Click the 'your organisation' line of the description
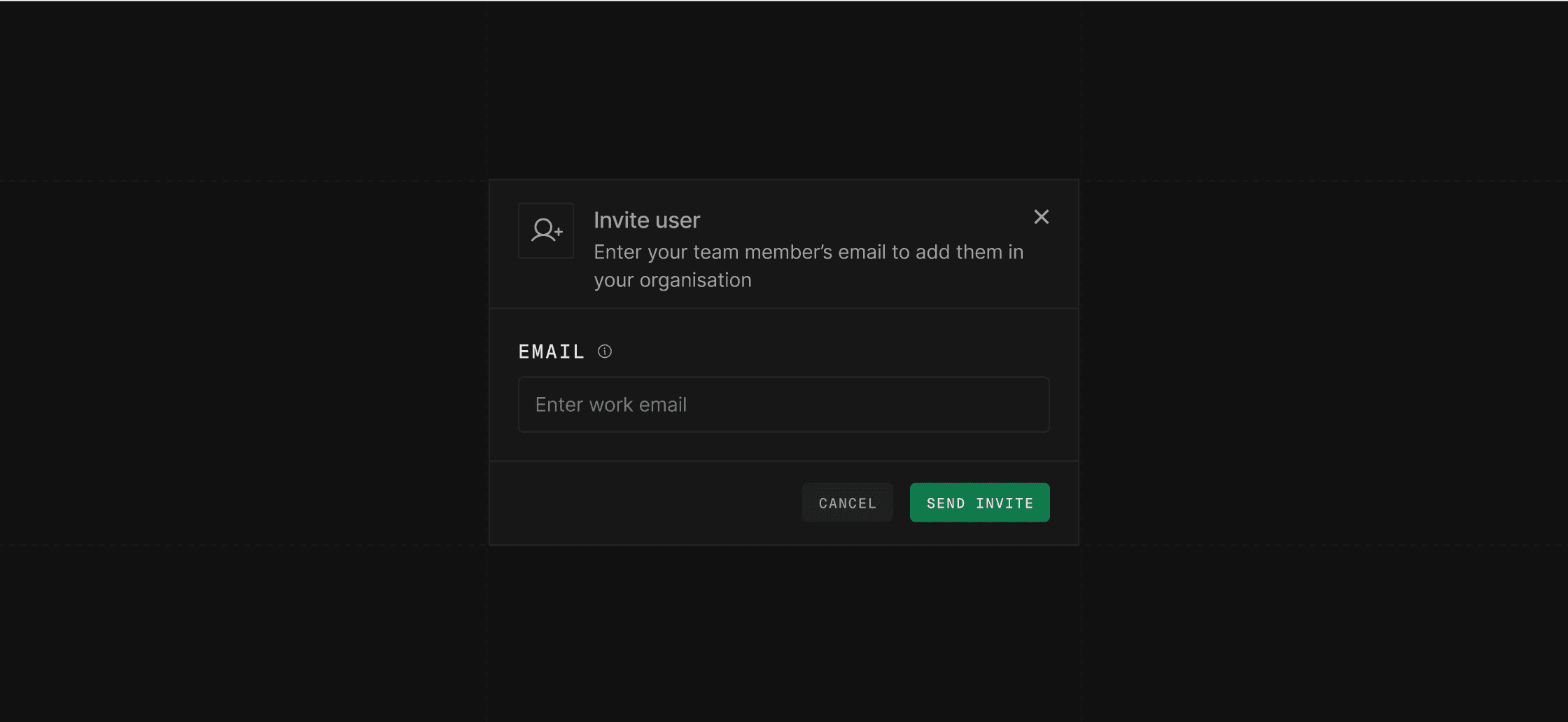 [x=673, y=280]
